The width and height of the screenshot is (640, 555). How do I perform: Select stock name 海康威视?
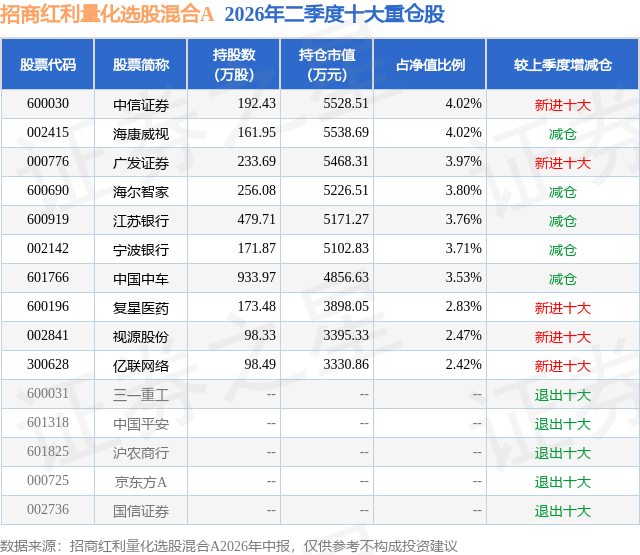(141, 134)
